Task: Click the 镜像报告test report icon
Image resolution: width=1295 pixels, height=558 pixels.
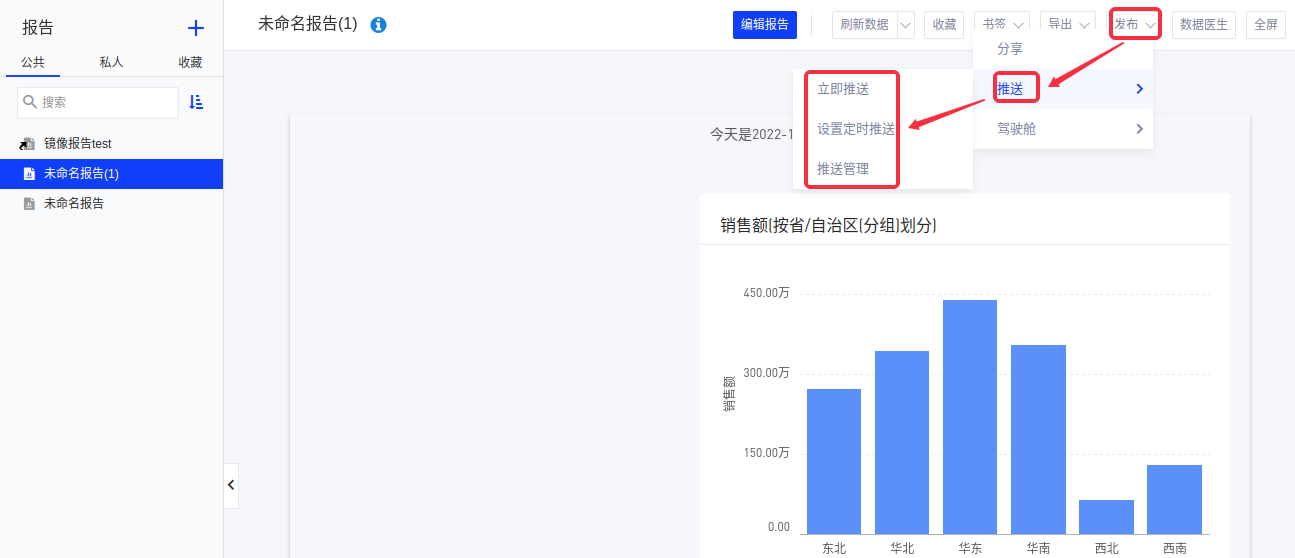Action: click(x=28, y=144)
